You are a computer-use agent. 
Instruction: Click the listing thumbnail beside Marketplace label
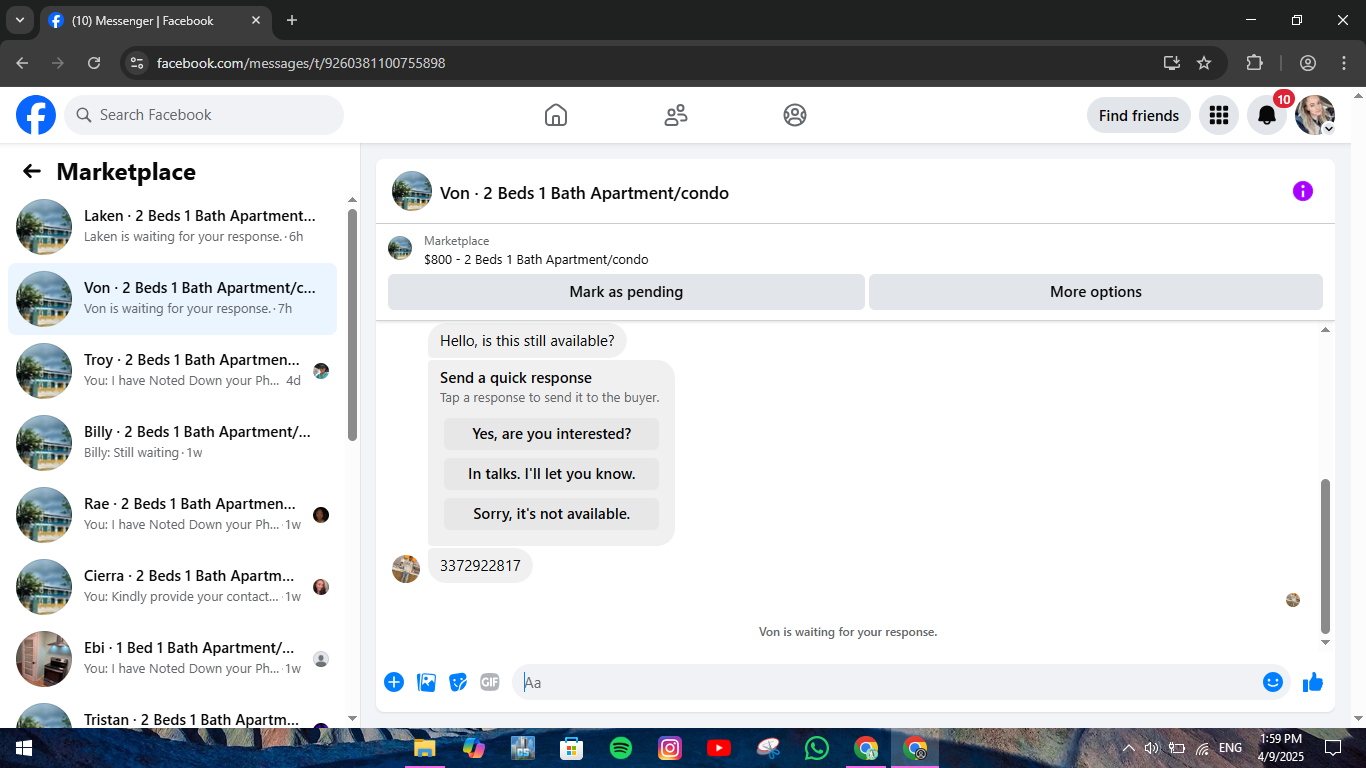[400, 248]
